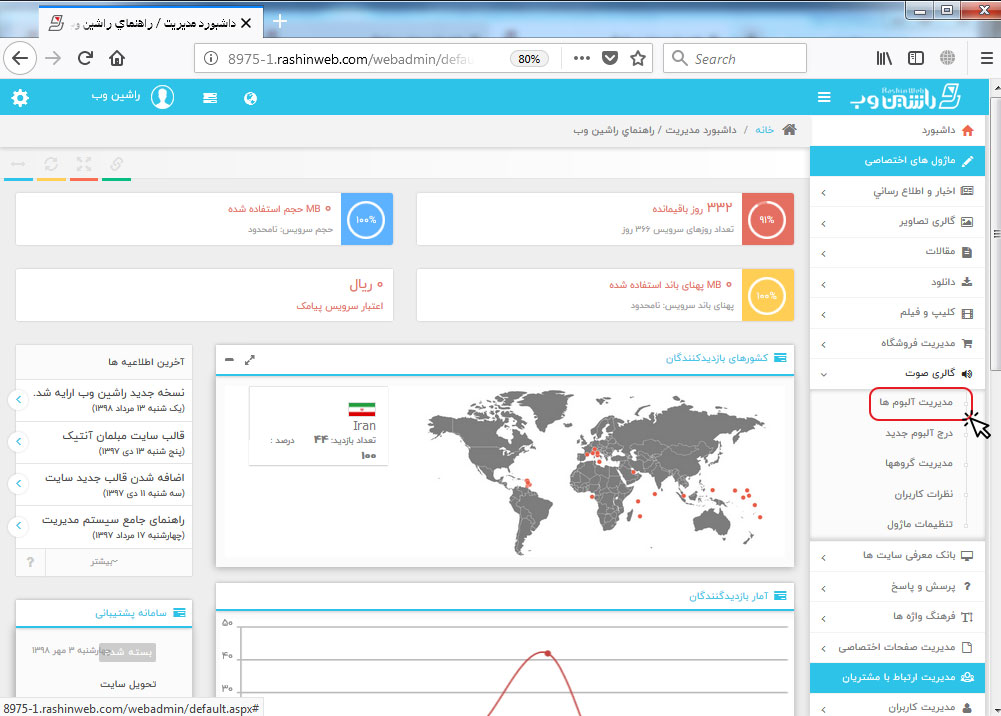Screen dimensions: 1001x716
Task: Expand the فرهنگ واژه ها sidebar section
Action: [x=898, y=616]
